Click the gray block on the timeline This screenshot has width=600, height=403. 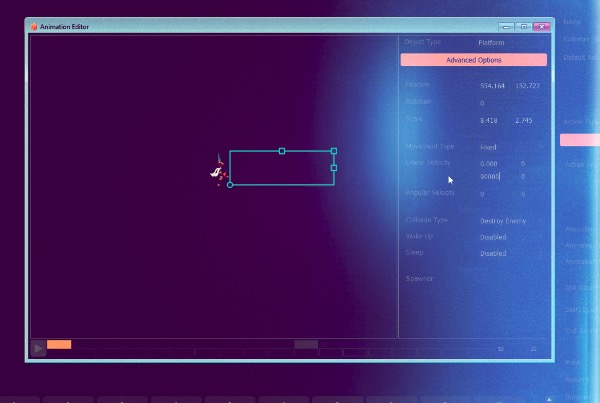pos(306,344)
